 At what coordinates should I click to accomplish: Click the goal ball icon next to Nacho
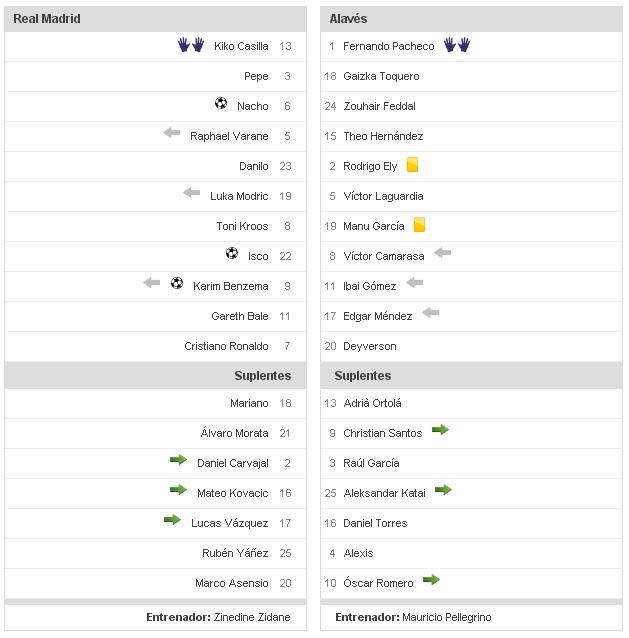[221, 103]
